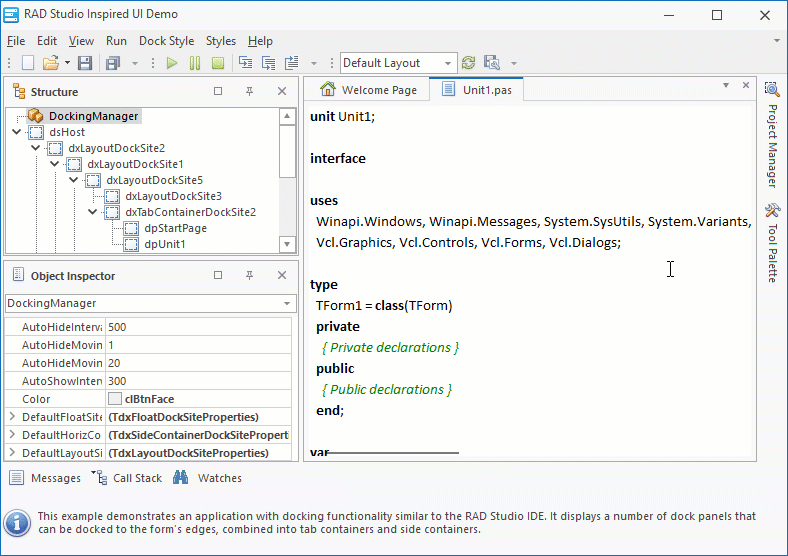The width and height of the screenshot is (788, 556).
Task: Click the clBtnFace color swatch
Action: point(115,399)
